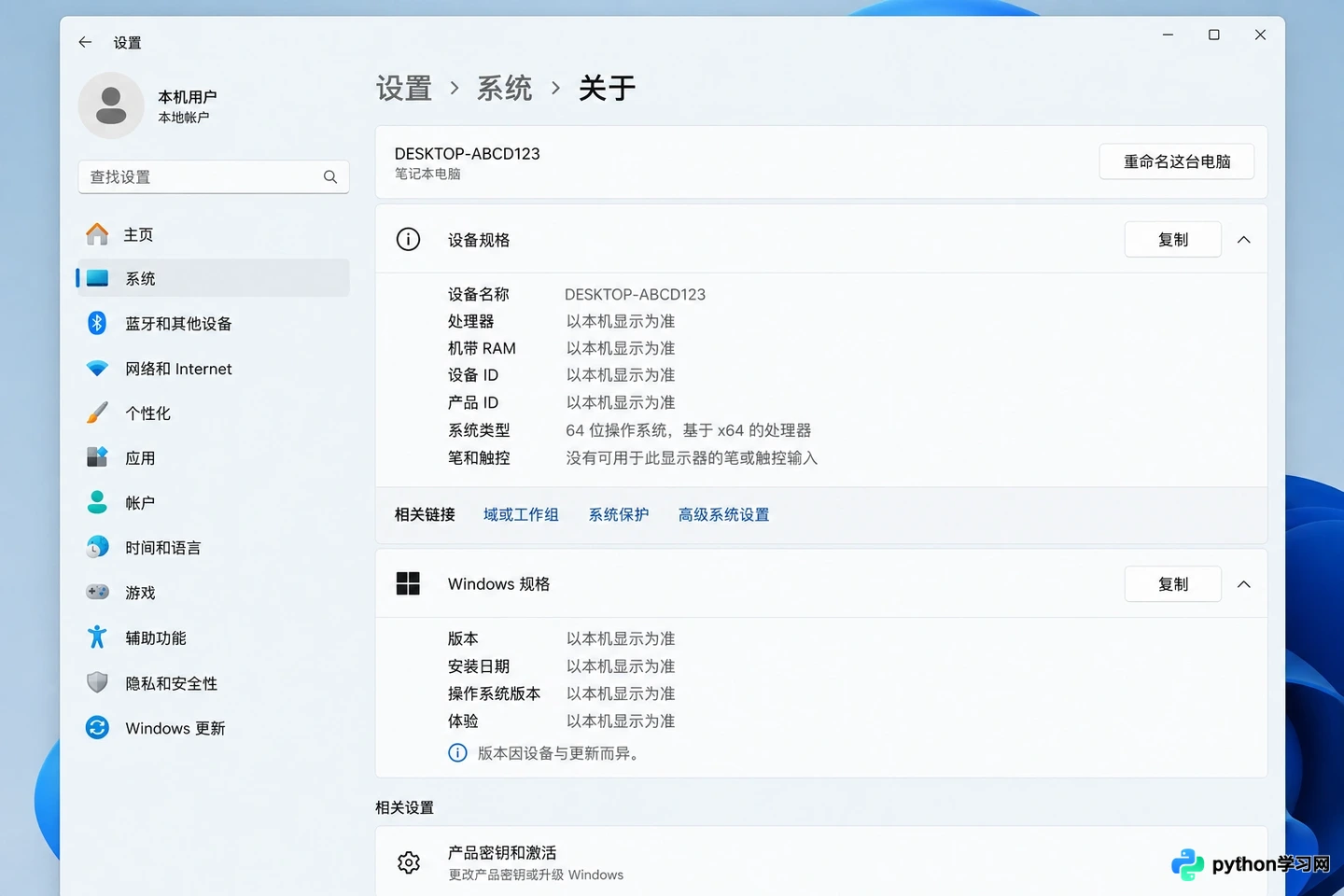This screenshot has height=896, width=1344.
Task: Copy Windows 规格 with the 复制 button
Action: pos(1173,584)
